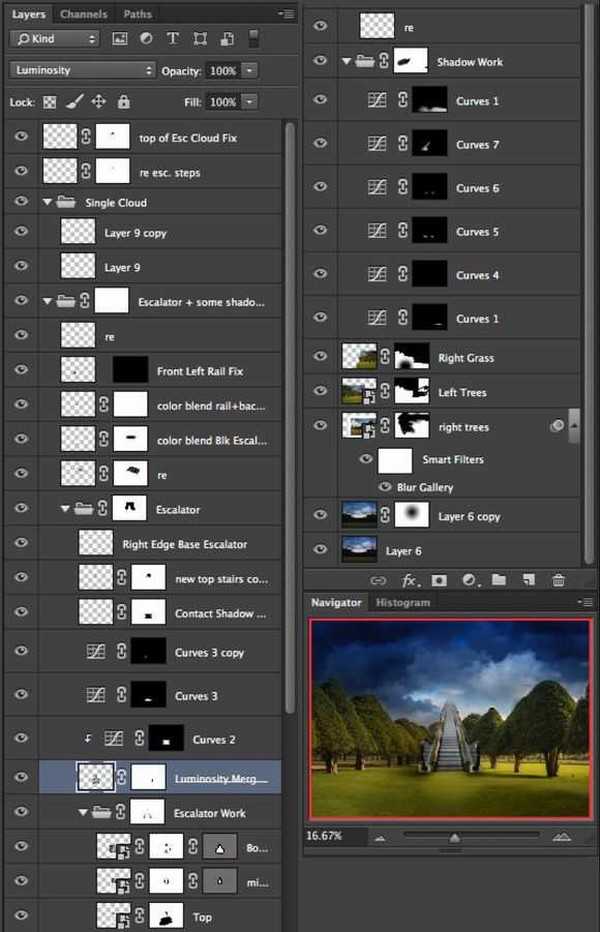Open the Histogram tab
The height and width of the screenshot is (932, 600).
pos(403,602)
